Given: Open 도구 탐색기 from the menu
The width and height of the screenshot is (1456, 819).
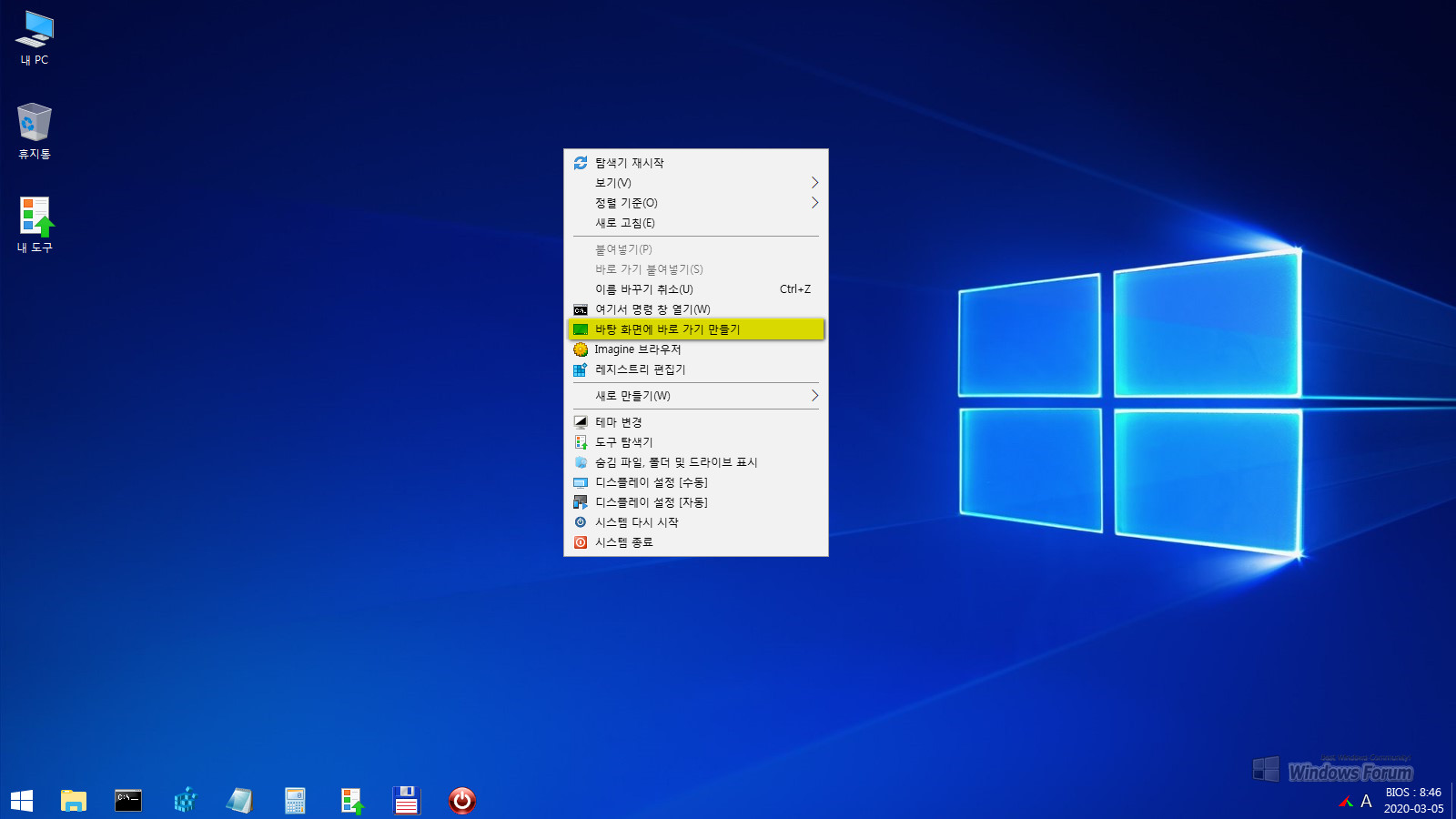Looking at the screenshot, I should pos(696,442).
